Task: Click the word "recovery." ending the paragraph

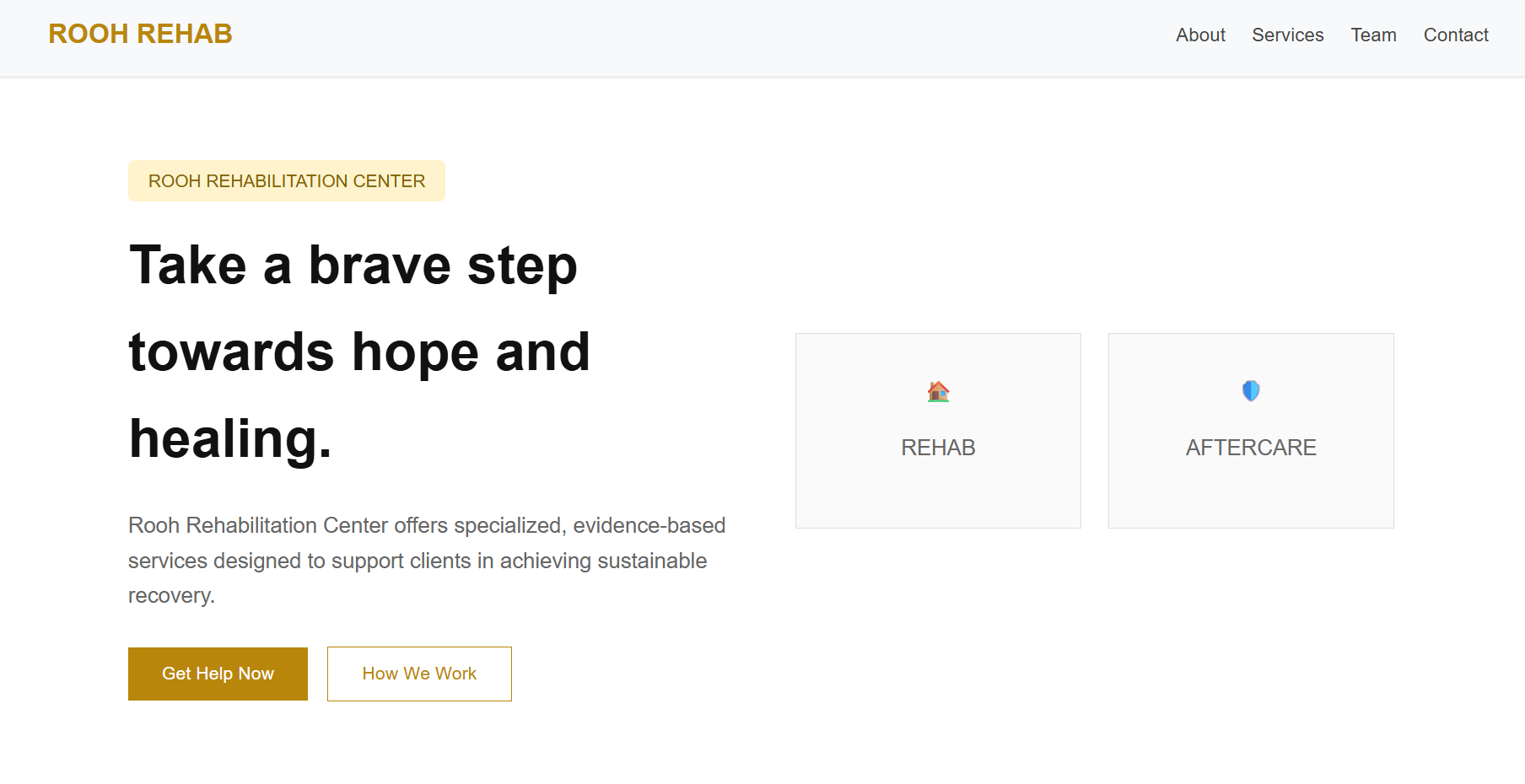Action: [x=171, y=596]
